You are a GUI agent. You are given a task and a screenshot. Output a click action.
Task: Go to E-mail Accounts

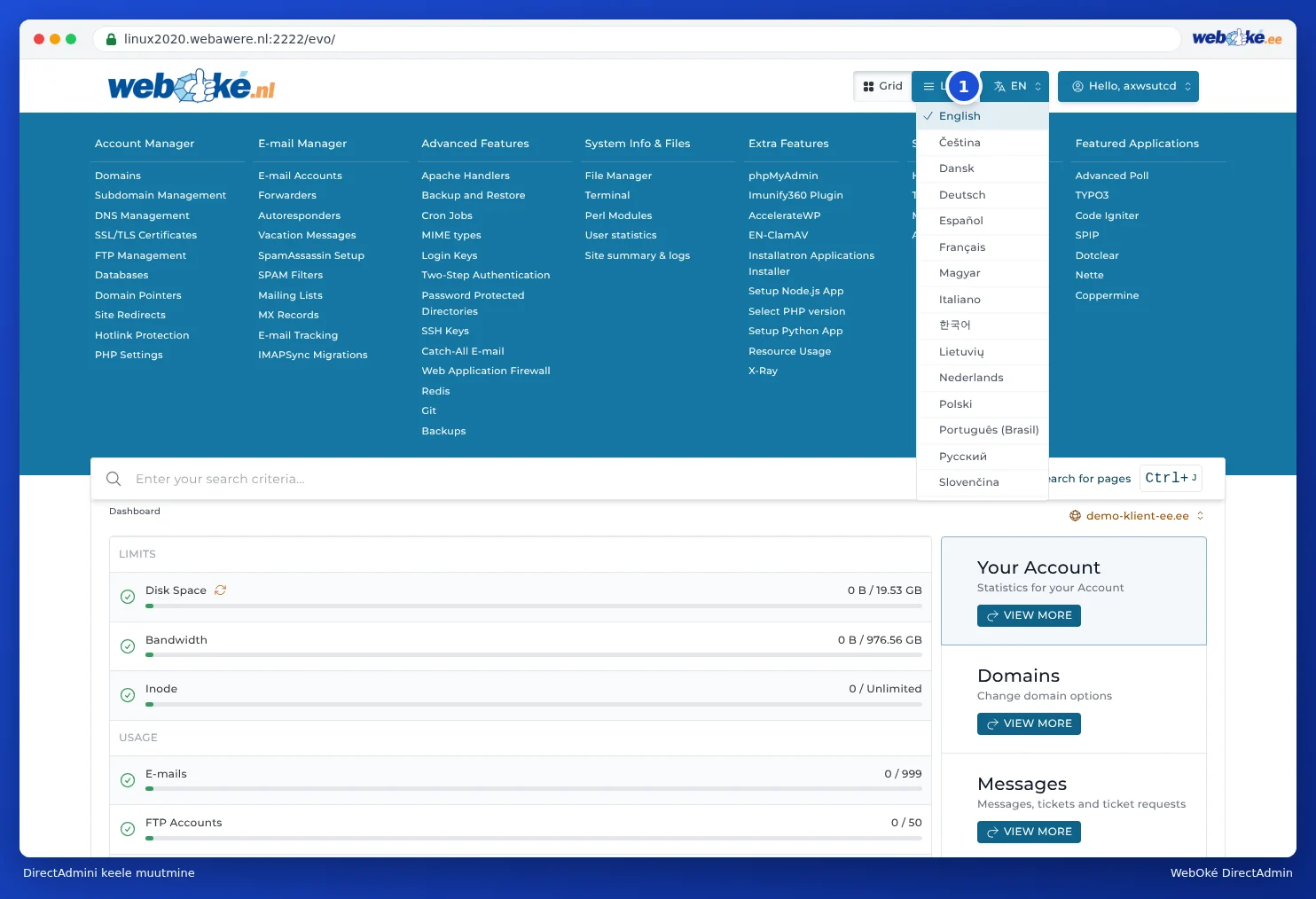coord(300,176)
